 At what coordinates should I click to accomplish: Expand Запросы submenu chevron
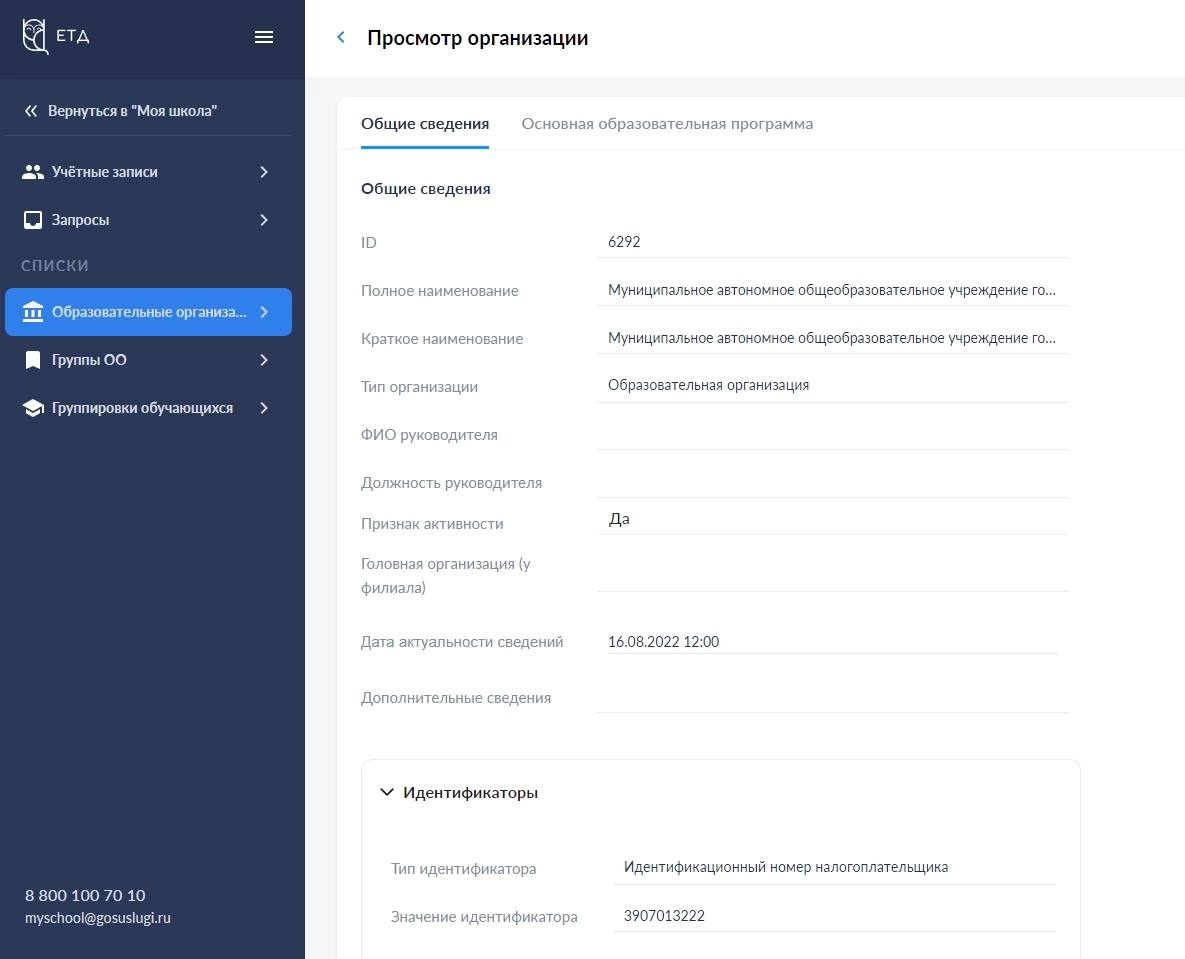coord(264,220)
